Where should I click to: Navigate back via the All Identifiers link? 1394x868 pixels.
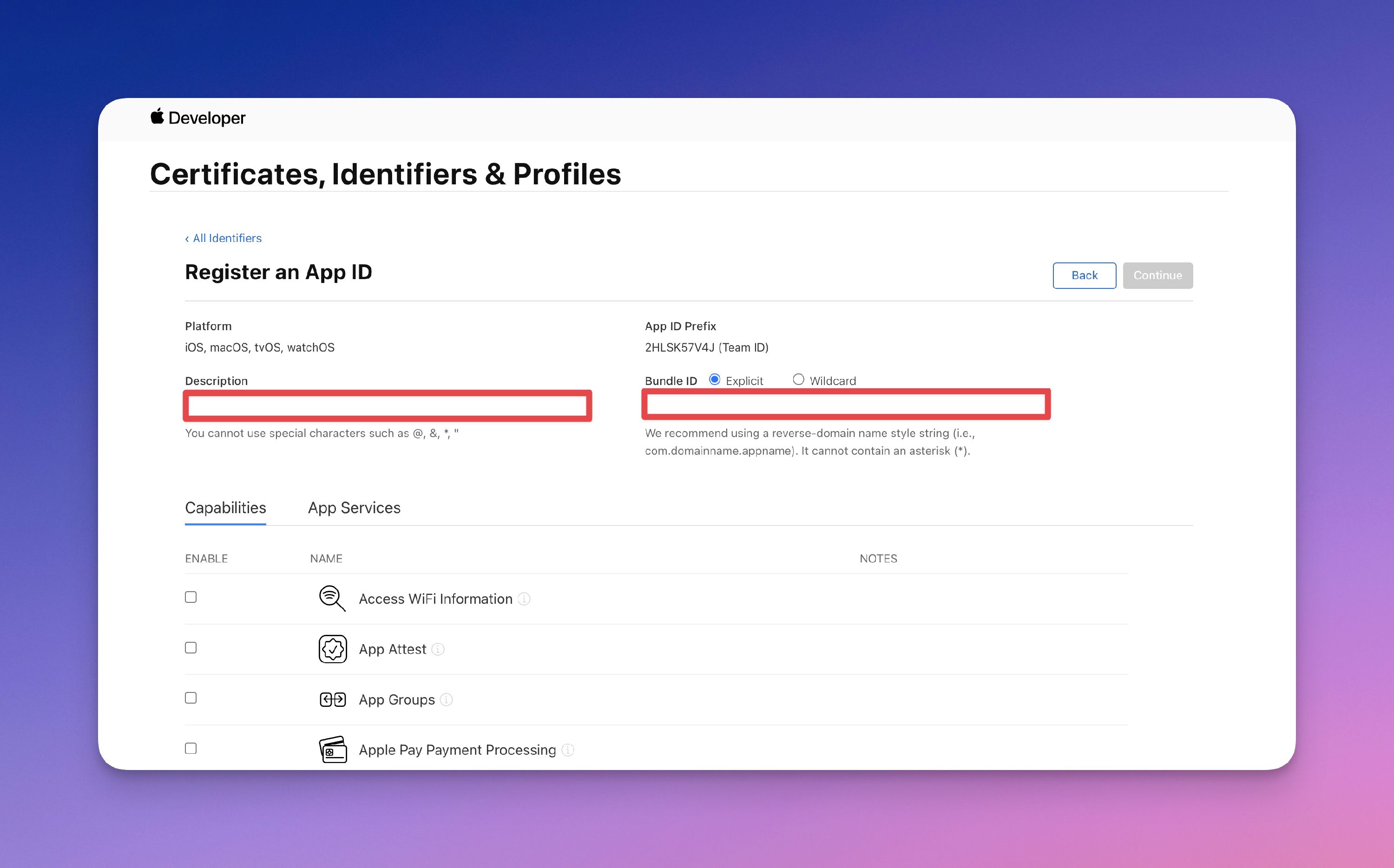tap(224, 238)
